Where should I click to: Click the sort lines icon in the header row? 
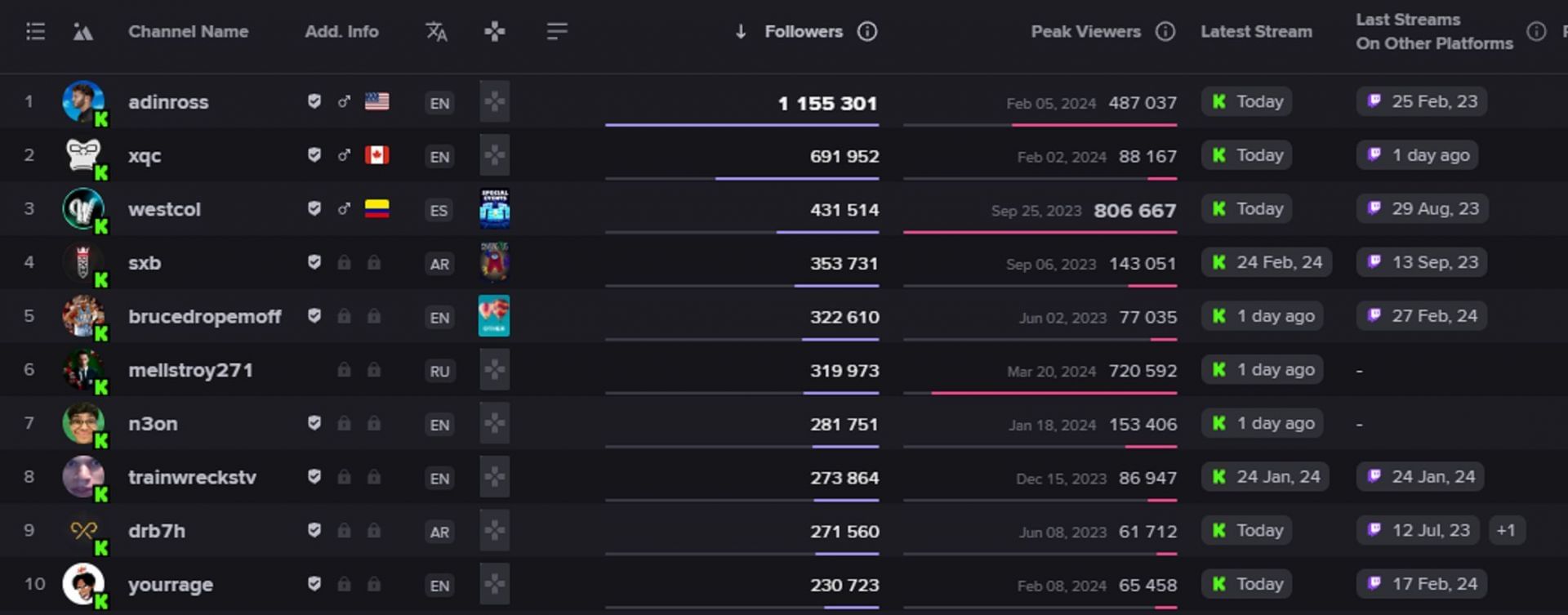pyautogui.click(x=557, y=32)
